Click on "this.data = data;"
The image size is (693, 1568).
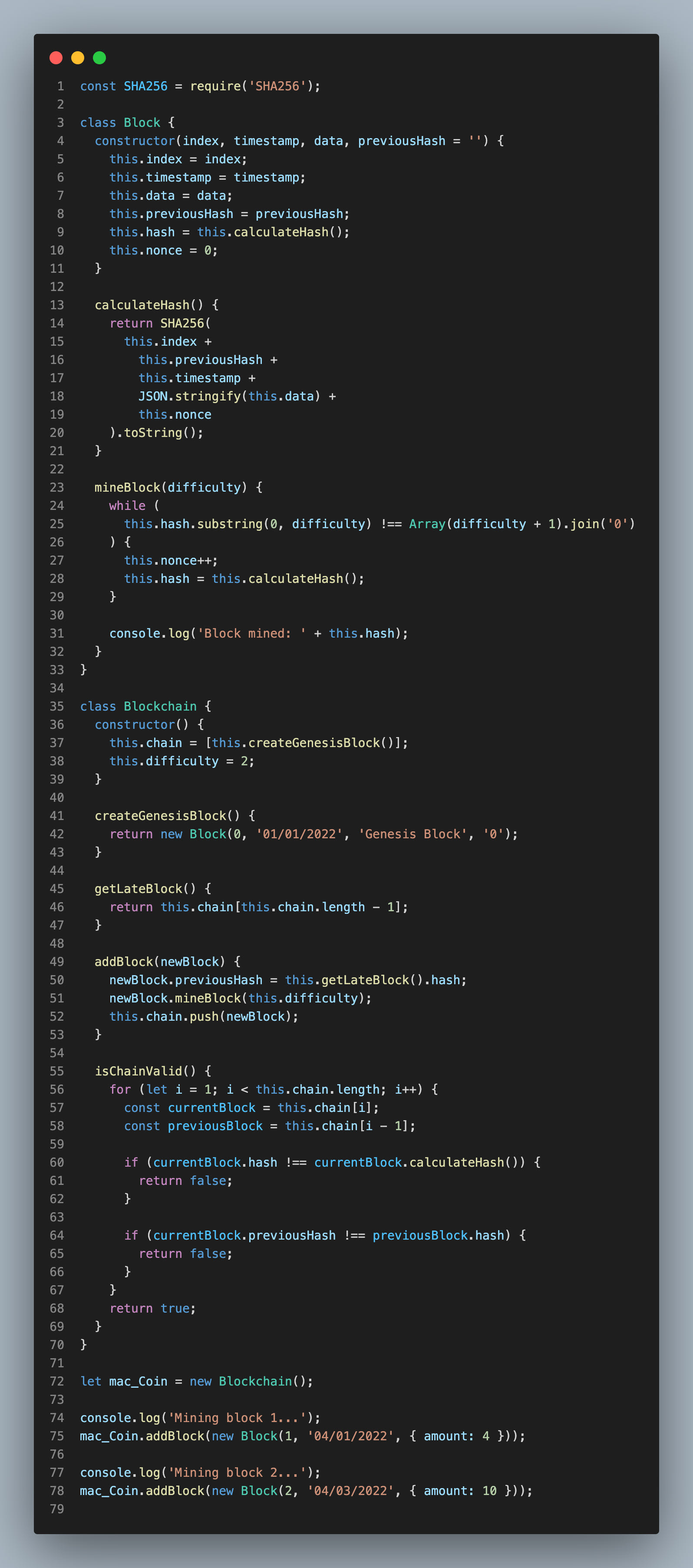(171, 195)
